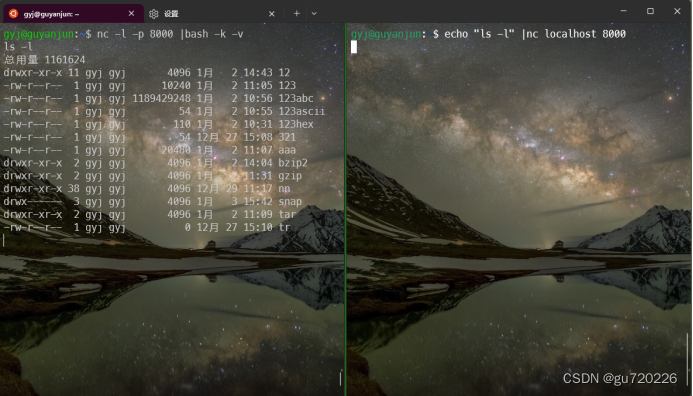
Task: Click the '总用量 1161624' line
Action: point(45,60)
